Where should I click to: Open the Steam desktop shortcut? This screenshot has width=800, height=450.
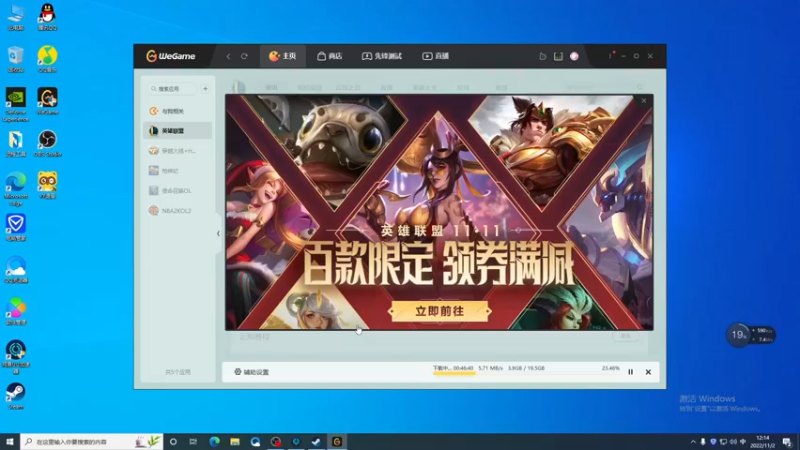click(x=16, y=396)
